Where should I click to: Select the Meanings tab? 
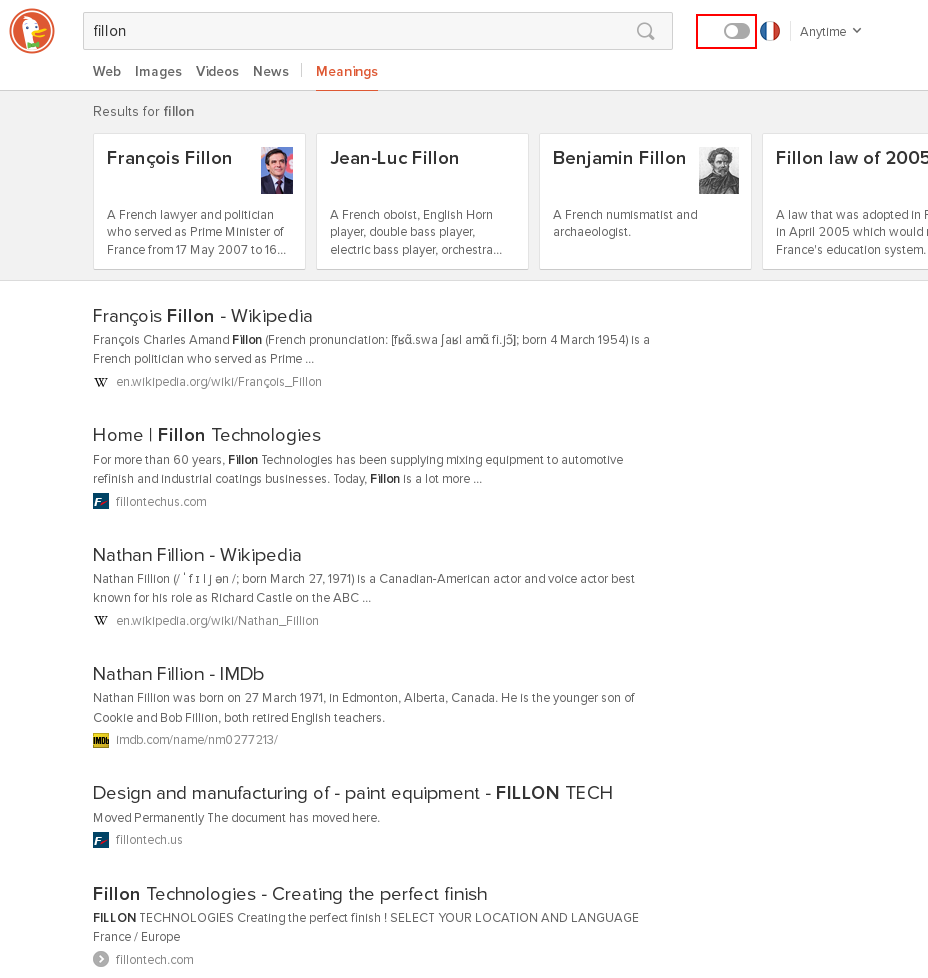(347, 72)
